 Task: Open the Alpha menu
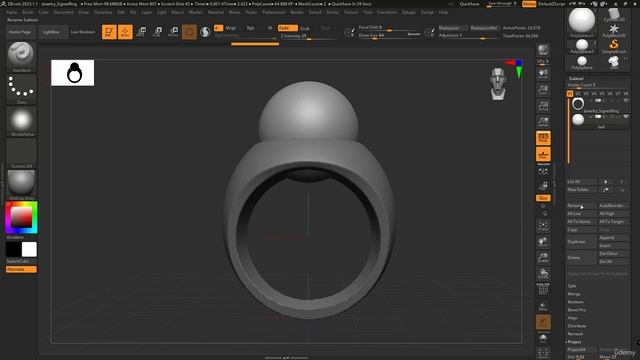pyautogui.click(x=12, y=12)
